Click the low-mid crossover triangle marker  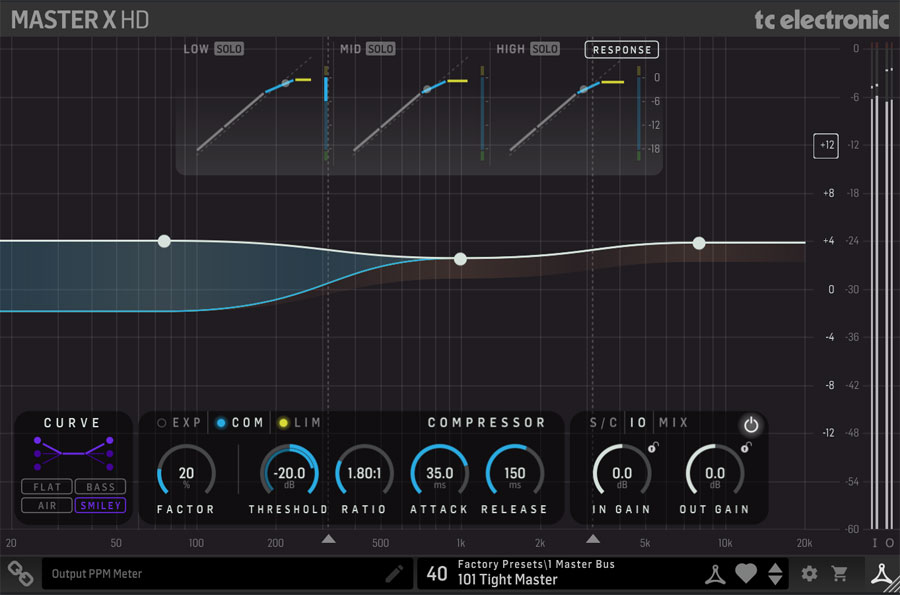328,539
